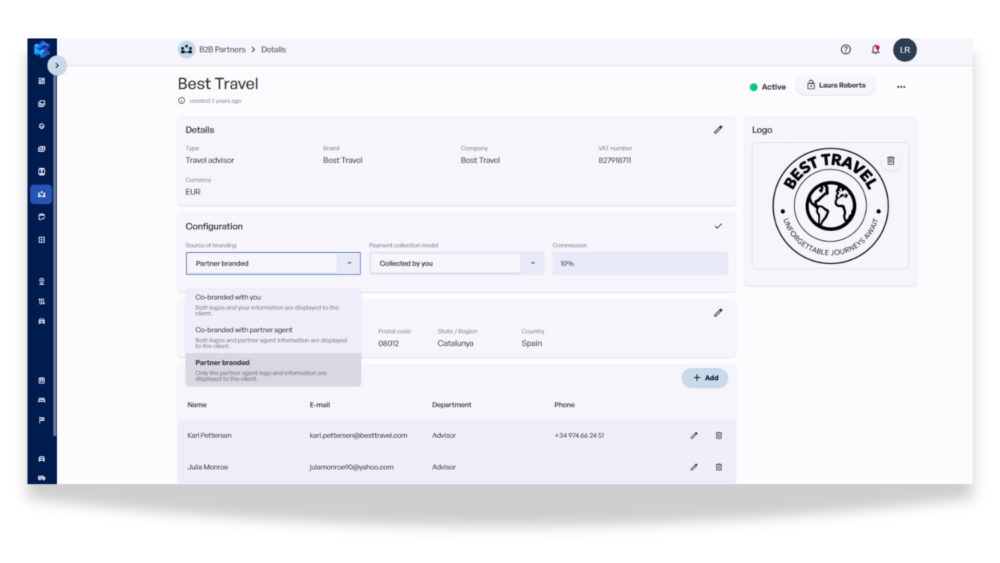
Task: Open the Payment collection model dropdown
Action: [457, 263]
